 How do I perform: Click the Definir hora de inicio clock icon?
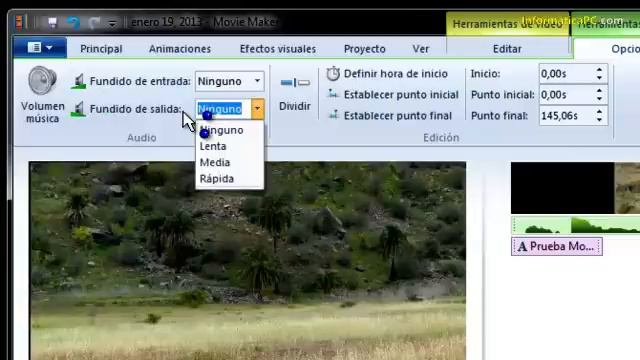pyautogui.click(x=333, y=73)
